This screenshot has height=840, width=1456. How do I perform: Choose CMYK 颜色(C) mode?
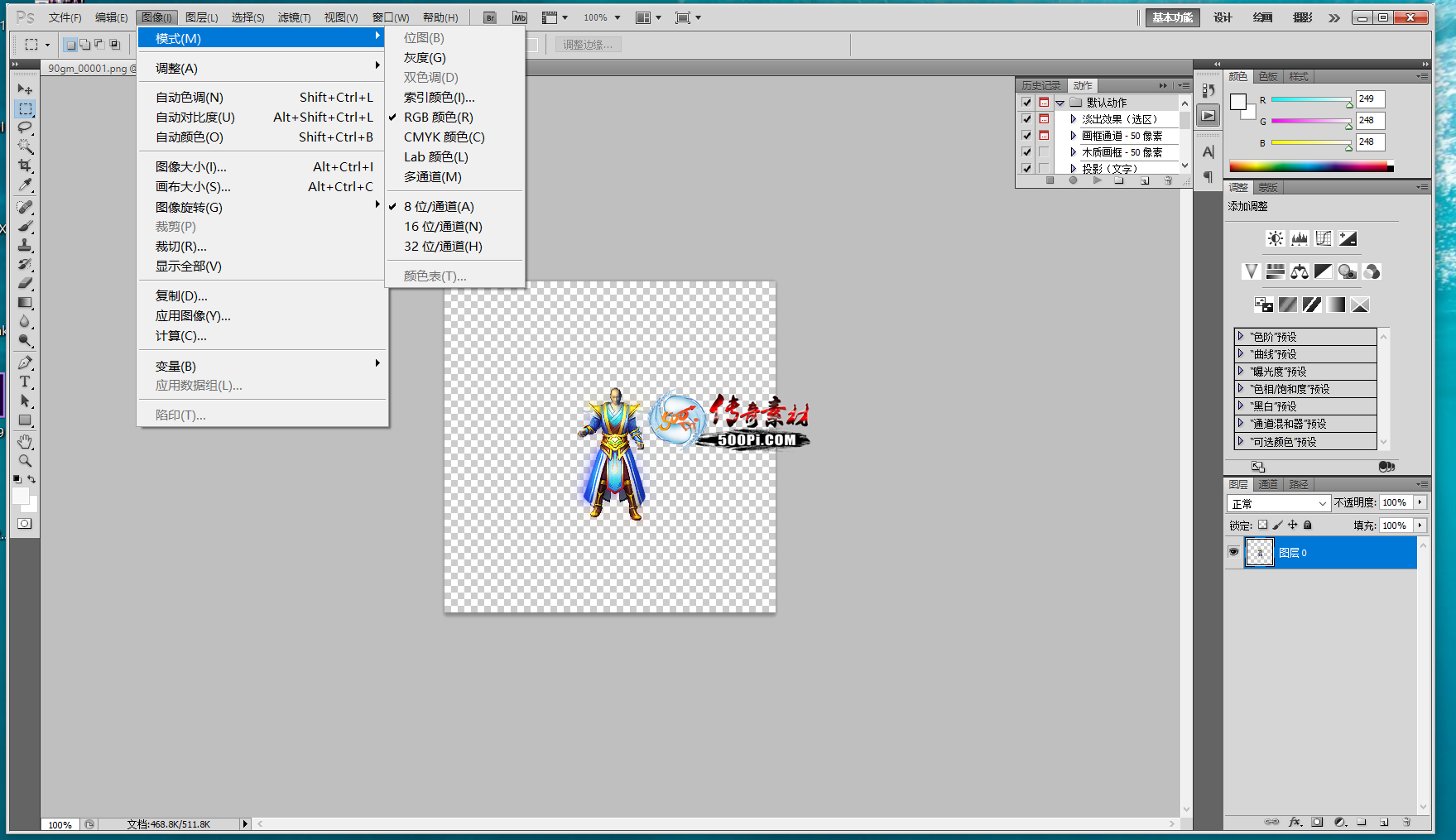click(x=444, y=137)
